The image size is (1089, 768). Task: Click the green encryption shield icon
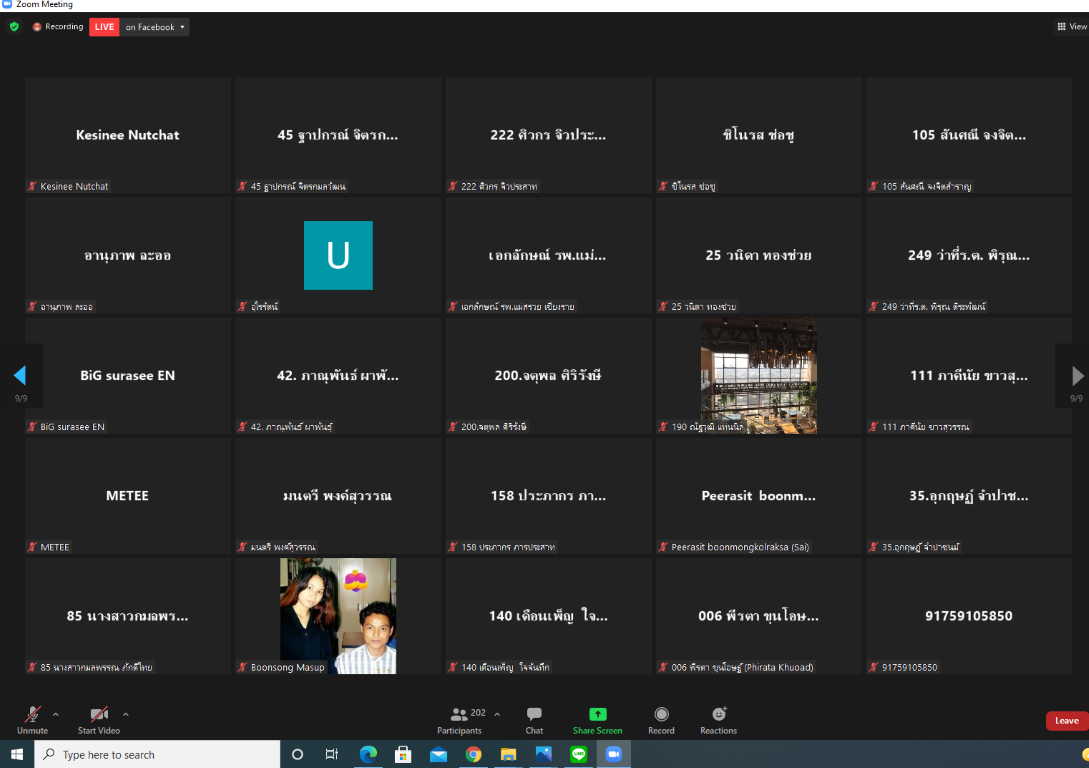(x=14, y=27)
